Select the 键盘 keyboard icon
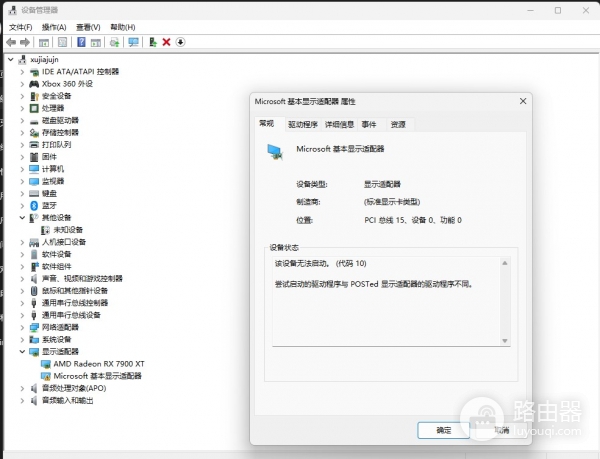Image resolution: width=600 pixels, height=459 pixels. point(34,194)
